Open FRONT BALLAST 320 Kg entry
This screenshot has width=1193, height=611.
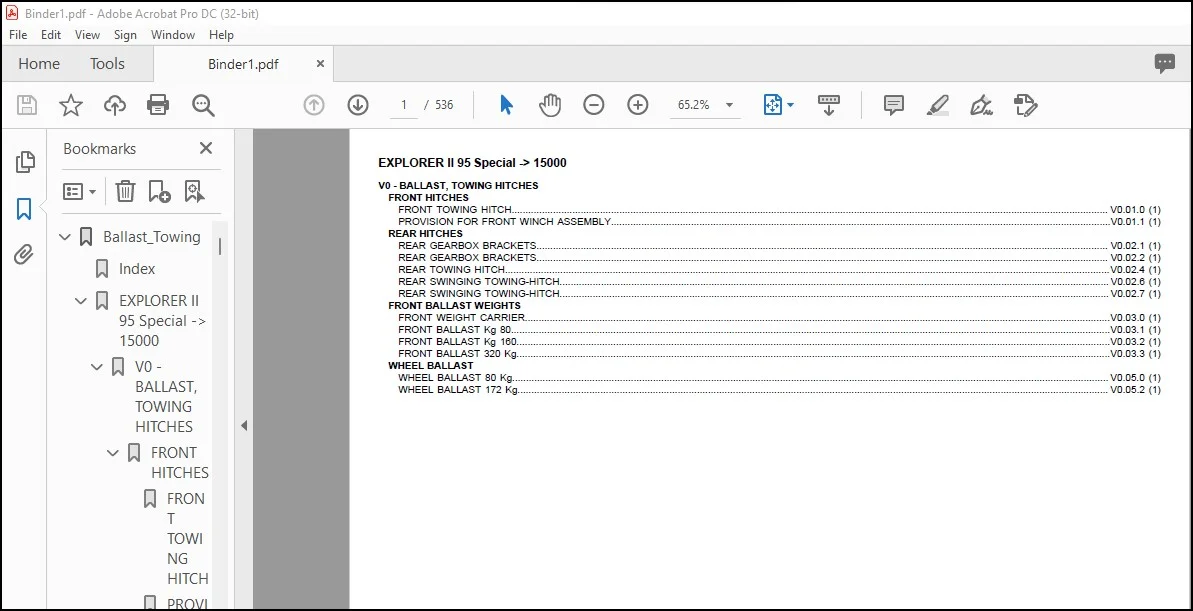click(x=458, y=354)
